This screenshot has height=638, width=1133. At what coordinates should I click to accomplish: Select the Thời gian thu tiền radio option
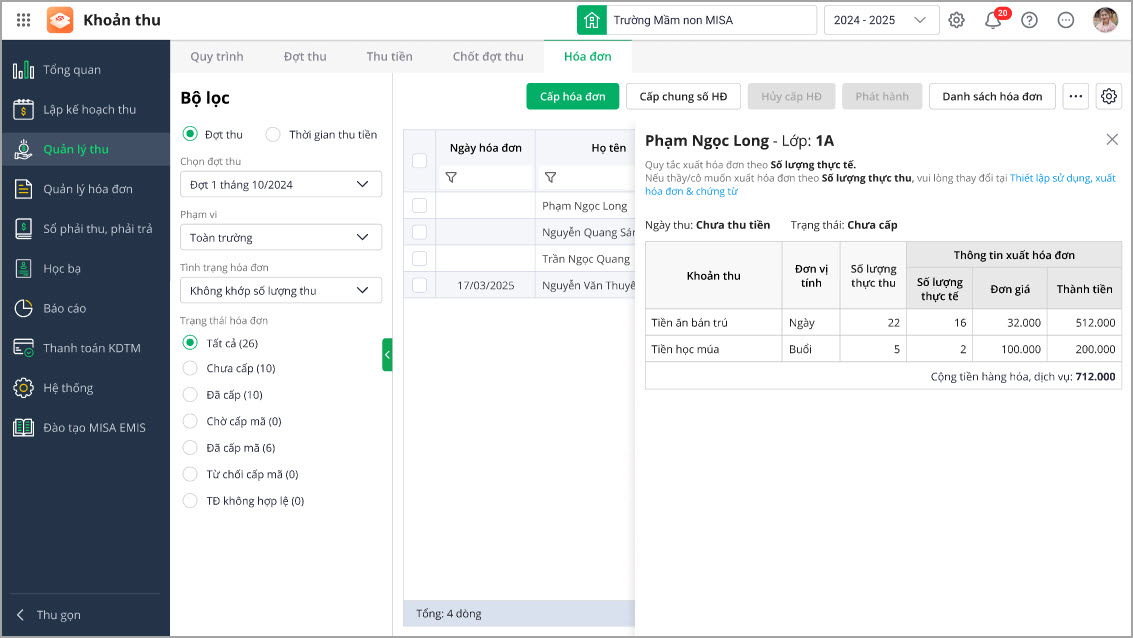coord(272,134)
